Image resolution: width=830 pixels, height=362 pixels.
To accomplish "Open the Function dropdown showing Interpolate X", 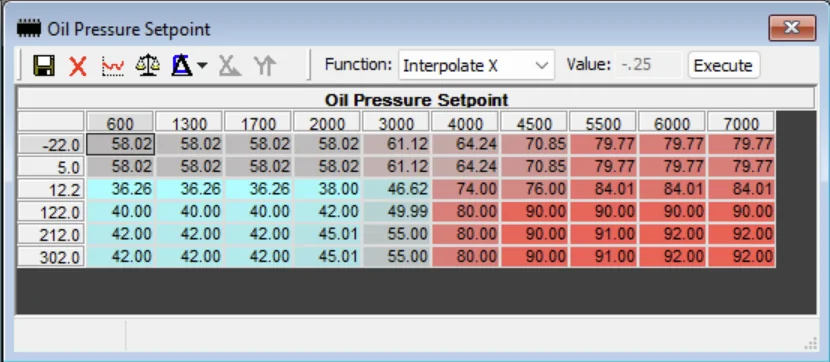I will (x=476, y=66).
